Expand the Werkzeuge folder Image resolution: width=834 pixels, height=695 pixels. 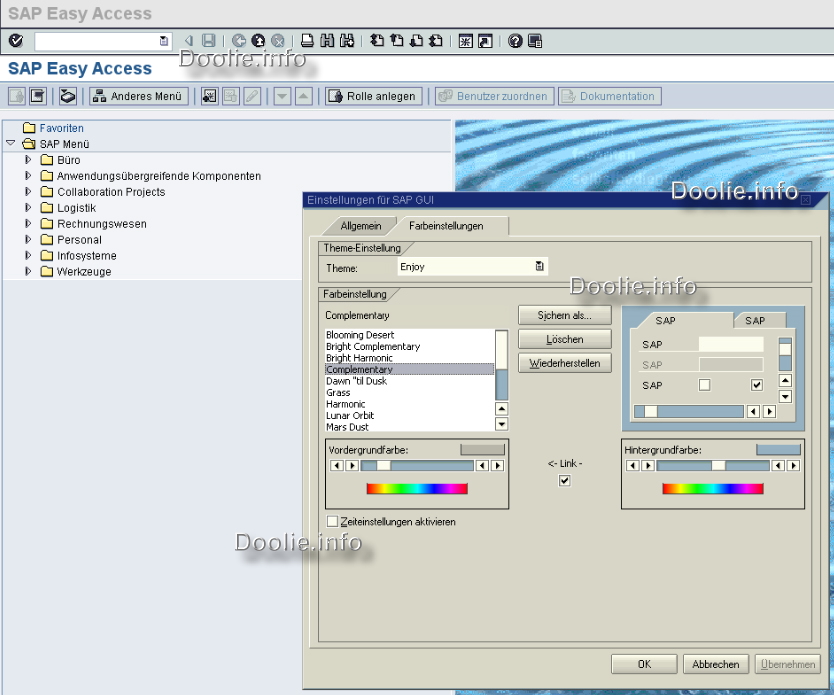tap(28, 271)
